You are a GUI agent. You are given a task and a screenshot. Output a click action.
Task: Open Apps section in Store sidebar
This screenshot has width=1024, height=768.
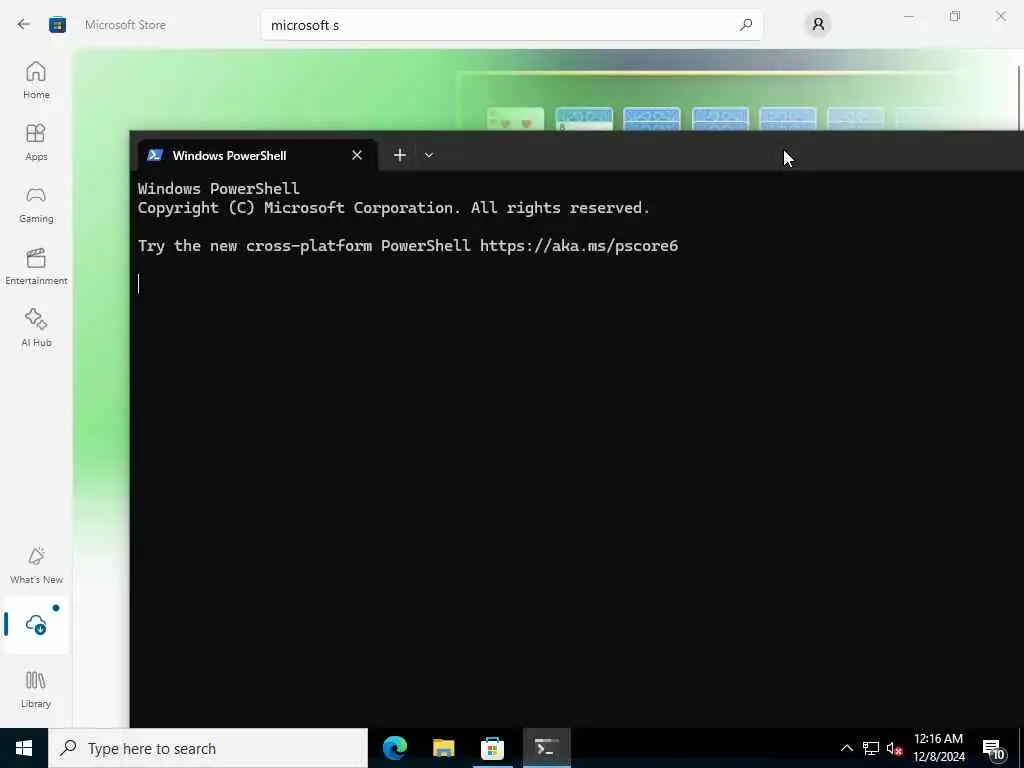[36, 142]
